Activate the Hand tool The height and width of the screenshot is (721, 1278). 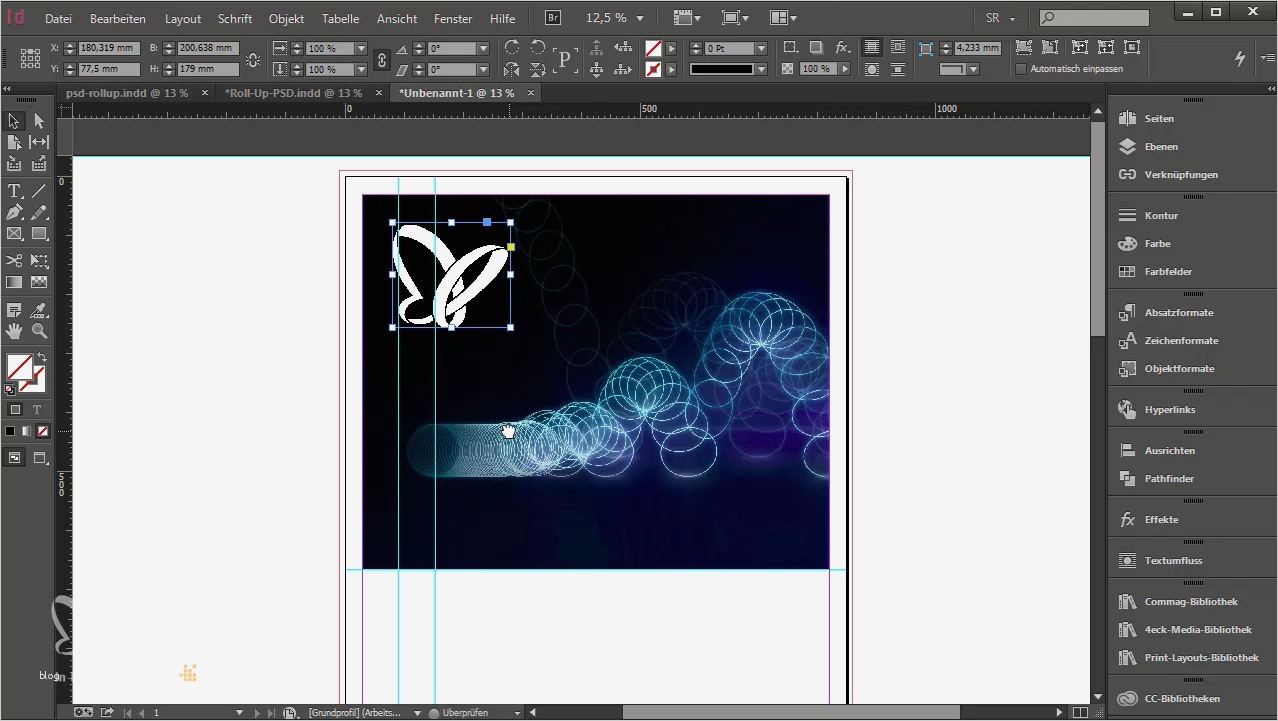click(14, 331)
